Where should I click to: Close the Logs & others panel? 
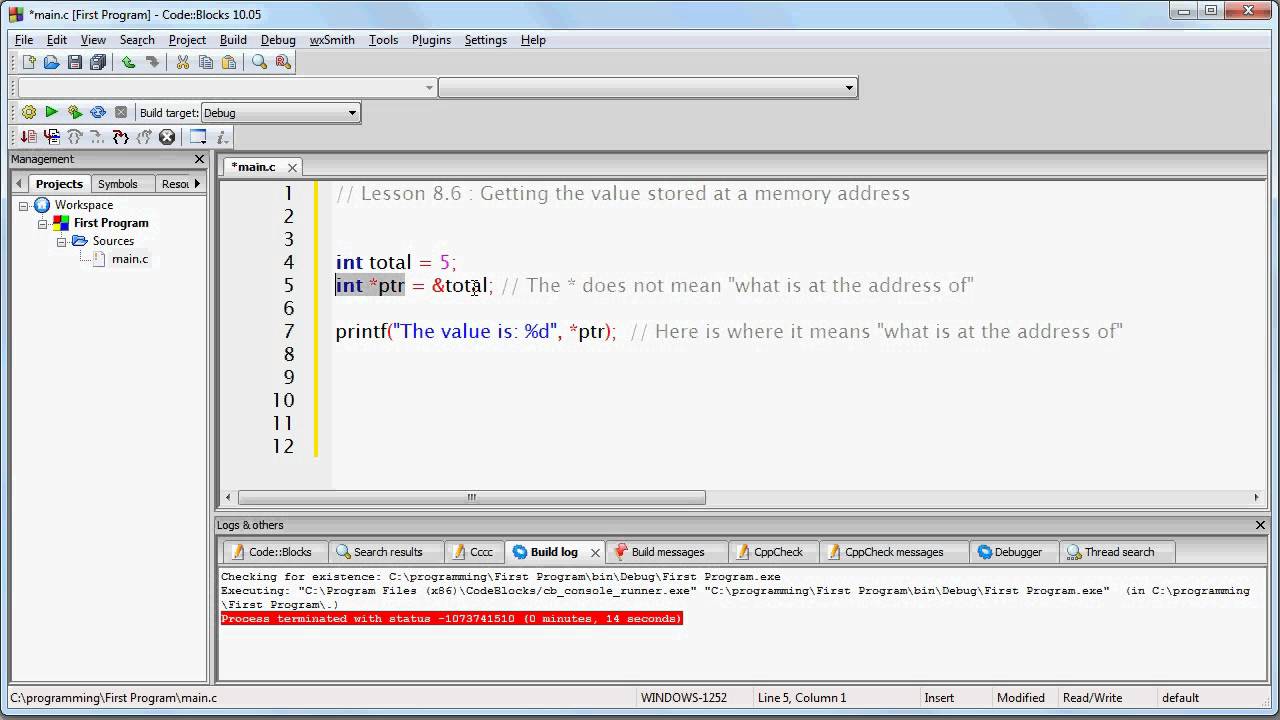[1260, 525]
